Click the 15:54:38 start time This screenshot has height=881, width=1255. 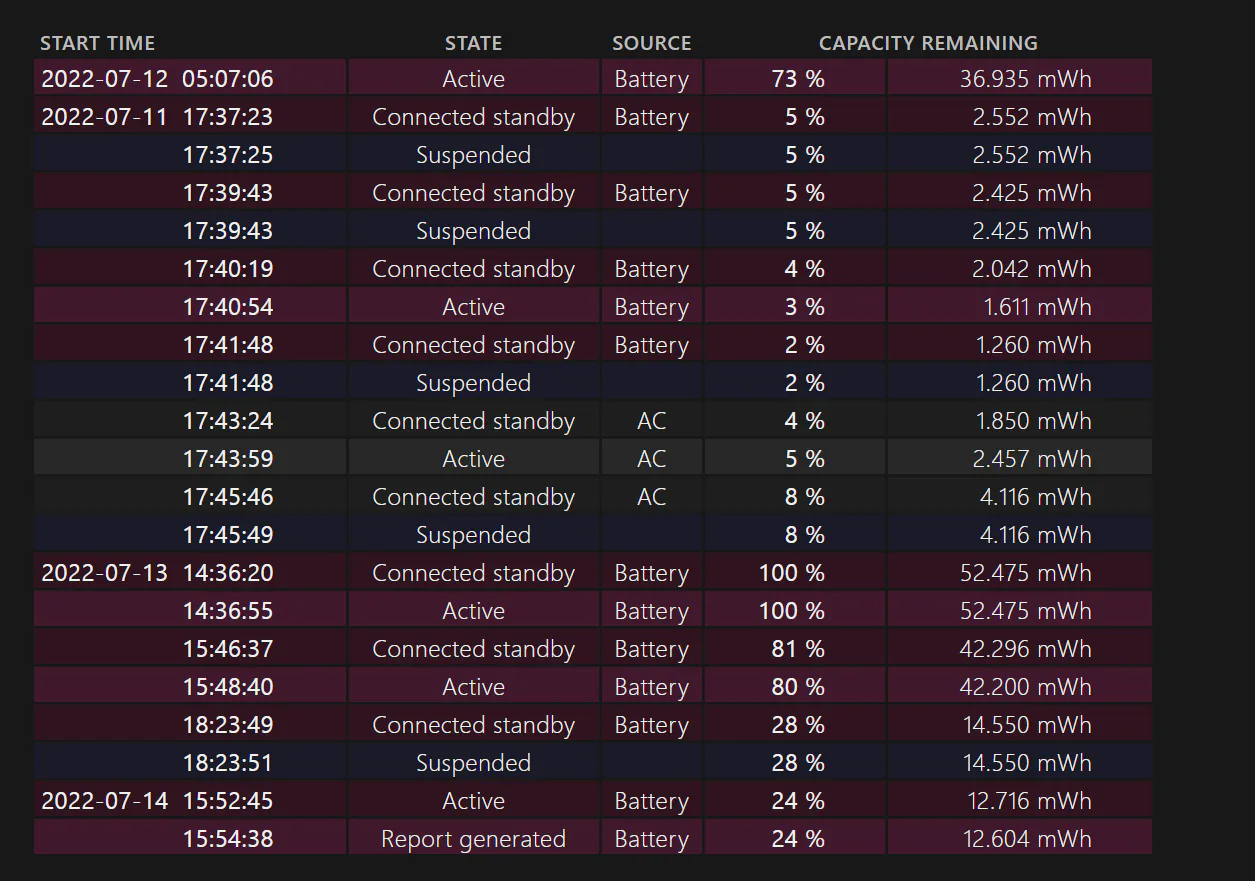[228, 839]
